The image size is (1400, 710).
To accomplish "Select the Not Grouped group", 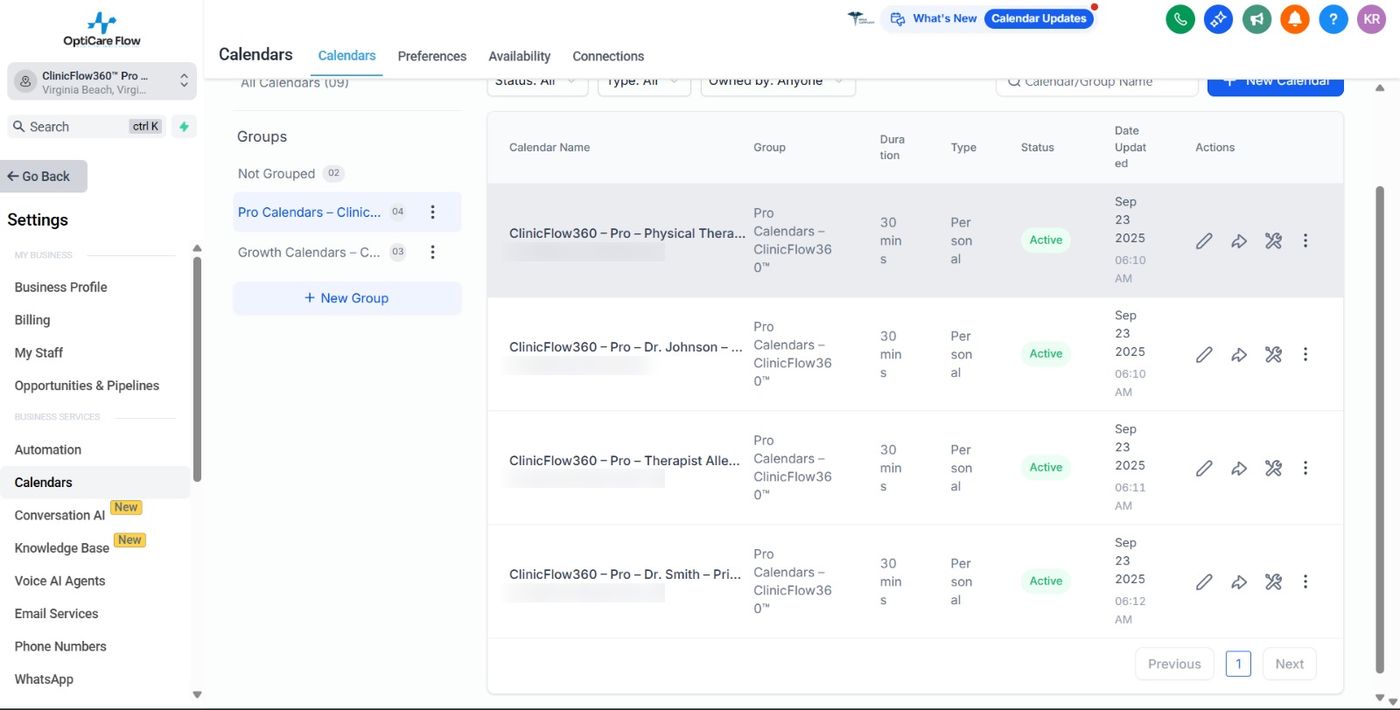I will pos(290,173).
